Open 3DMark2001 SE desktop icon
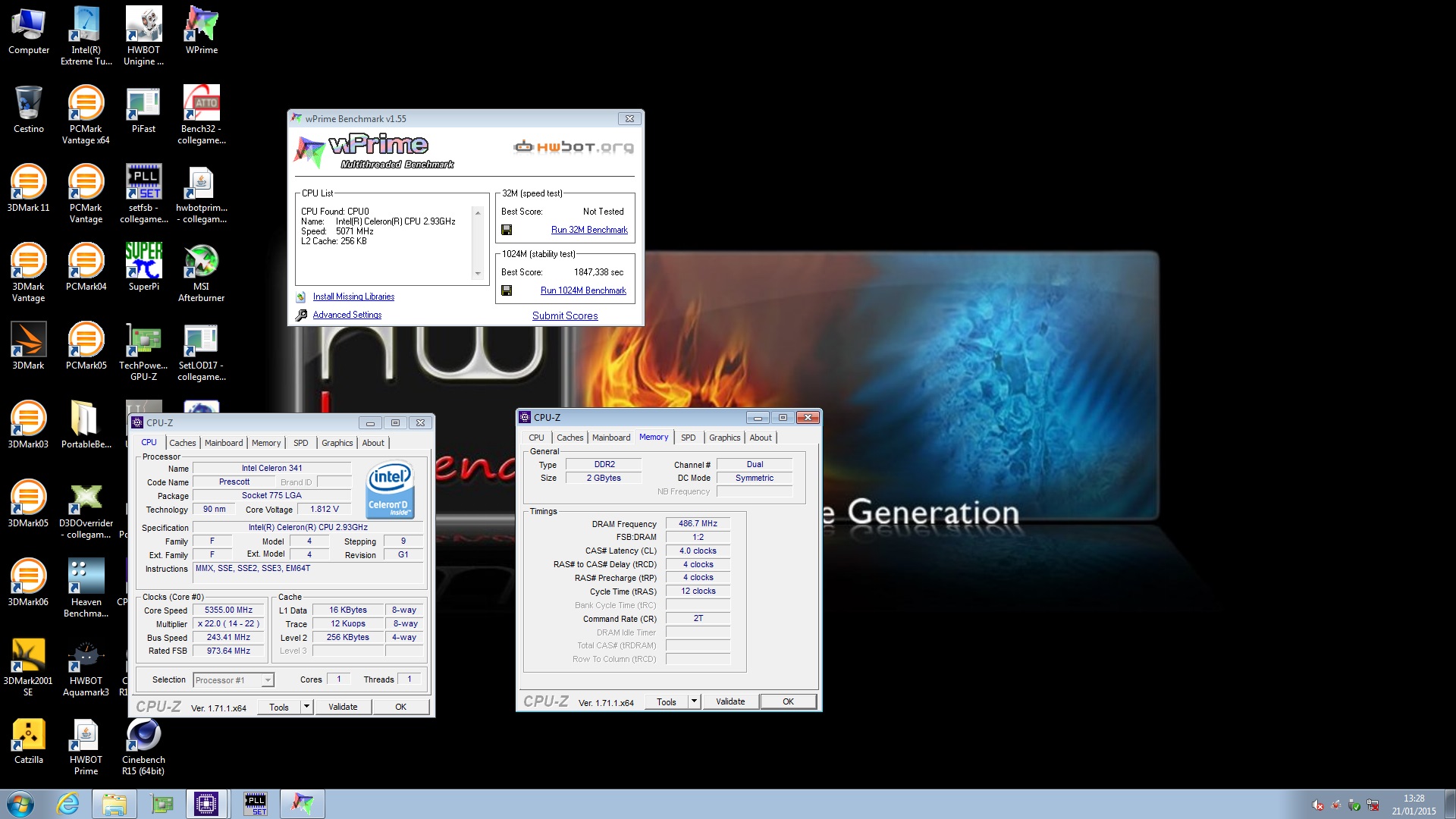1456x819 pixels. point(29,666)
